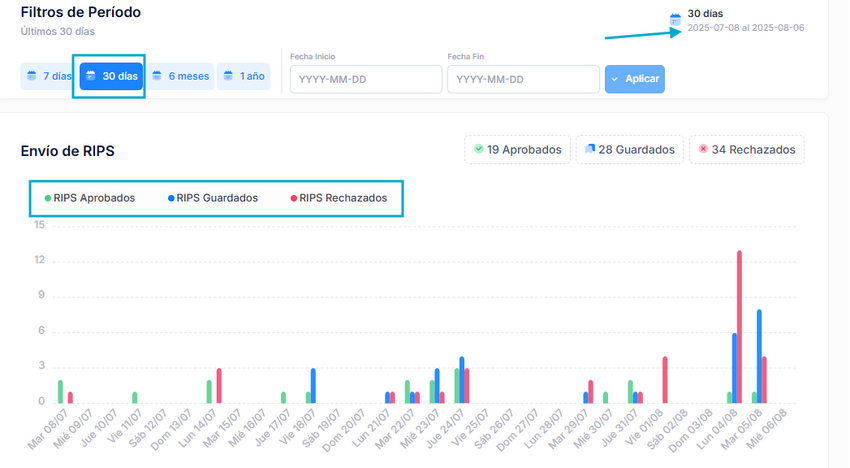This screenshot has height=468, width=850.
Task: Click the blue bar for Mar 05/08
Action: pos(760,355)
